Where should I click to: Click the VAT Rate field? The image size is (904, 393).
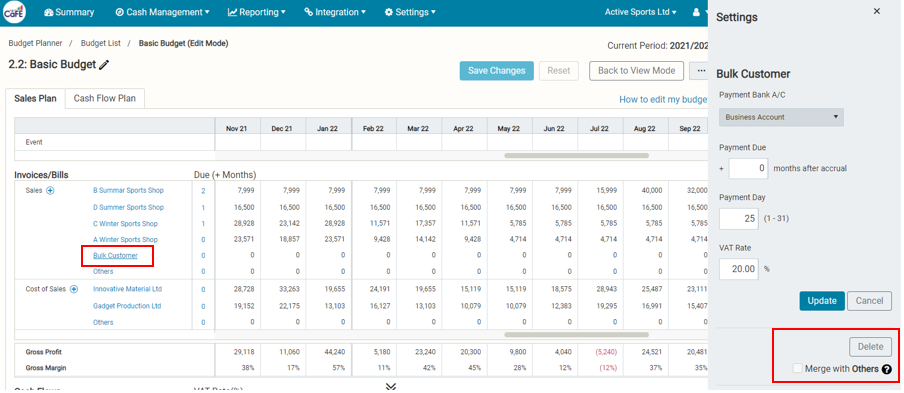coord(739,269)
